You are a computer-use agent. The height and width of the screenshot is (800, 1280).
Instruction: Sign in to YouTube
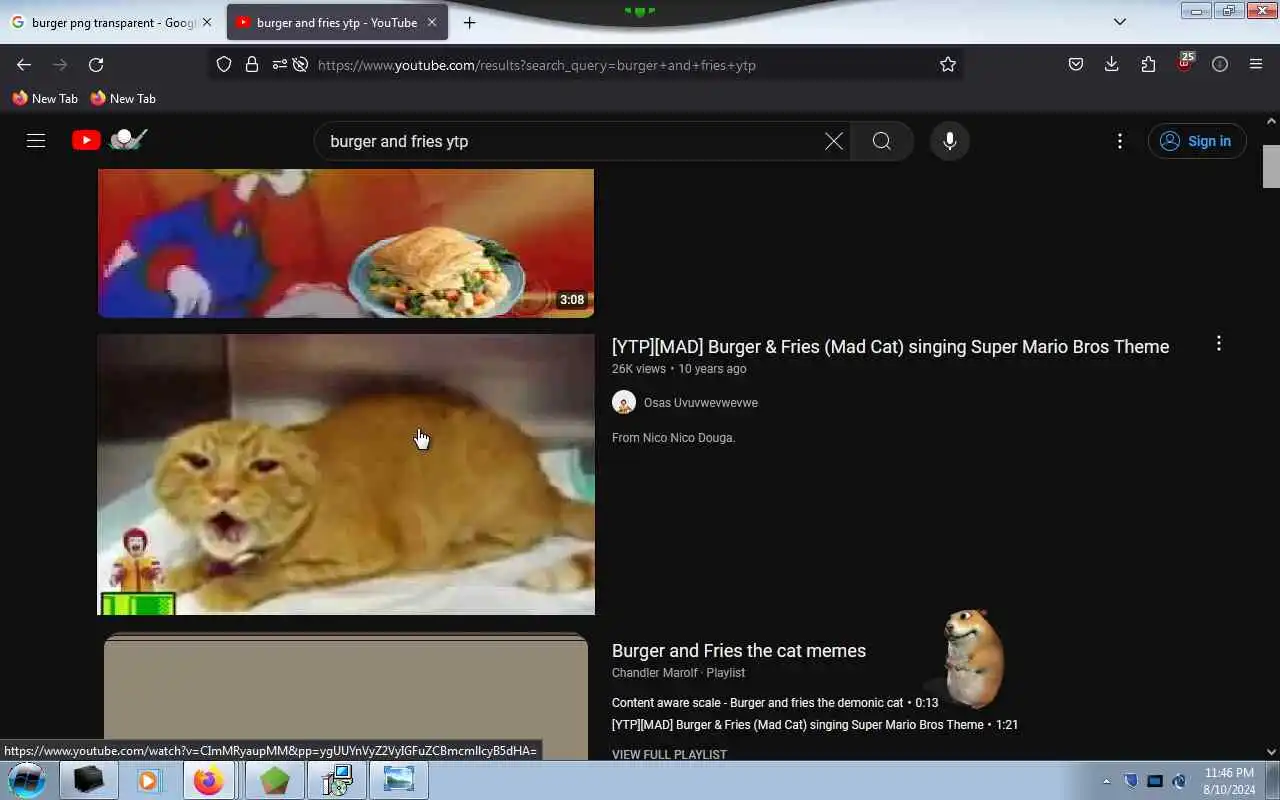tap(1197, 141)
